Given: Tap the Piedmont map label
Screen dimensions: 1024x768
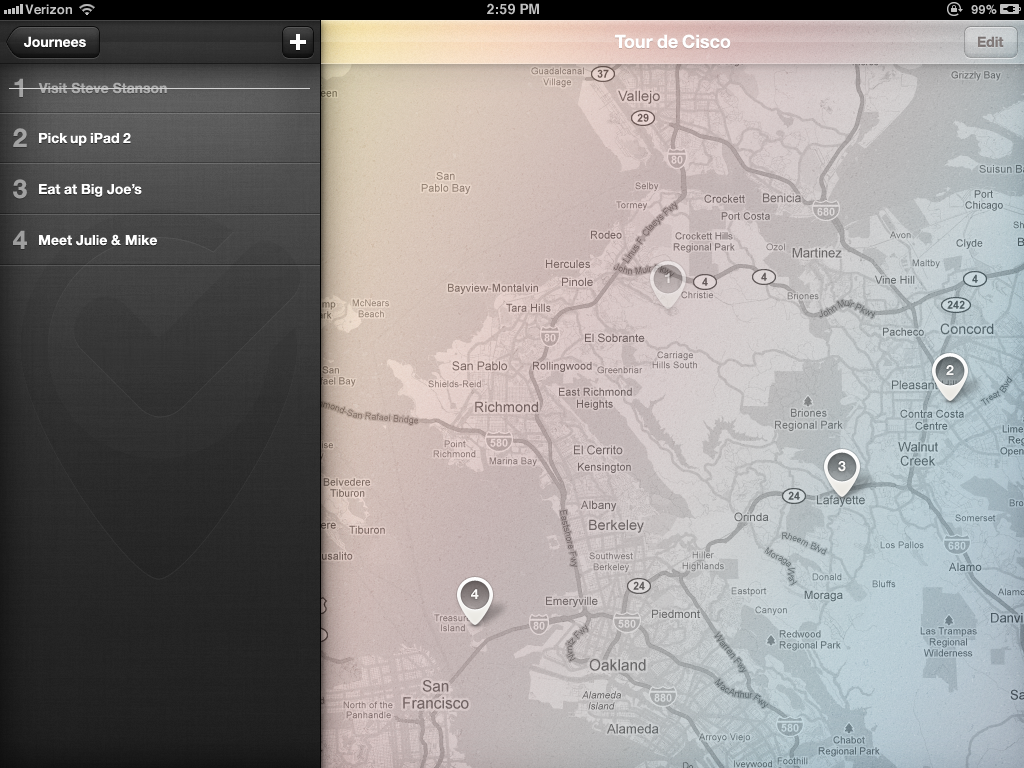Looking at the screenshot, I should coord(675,614).
